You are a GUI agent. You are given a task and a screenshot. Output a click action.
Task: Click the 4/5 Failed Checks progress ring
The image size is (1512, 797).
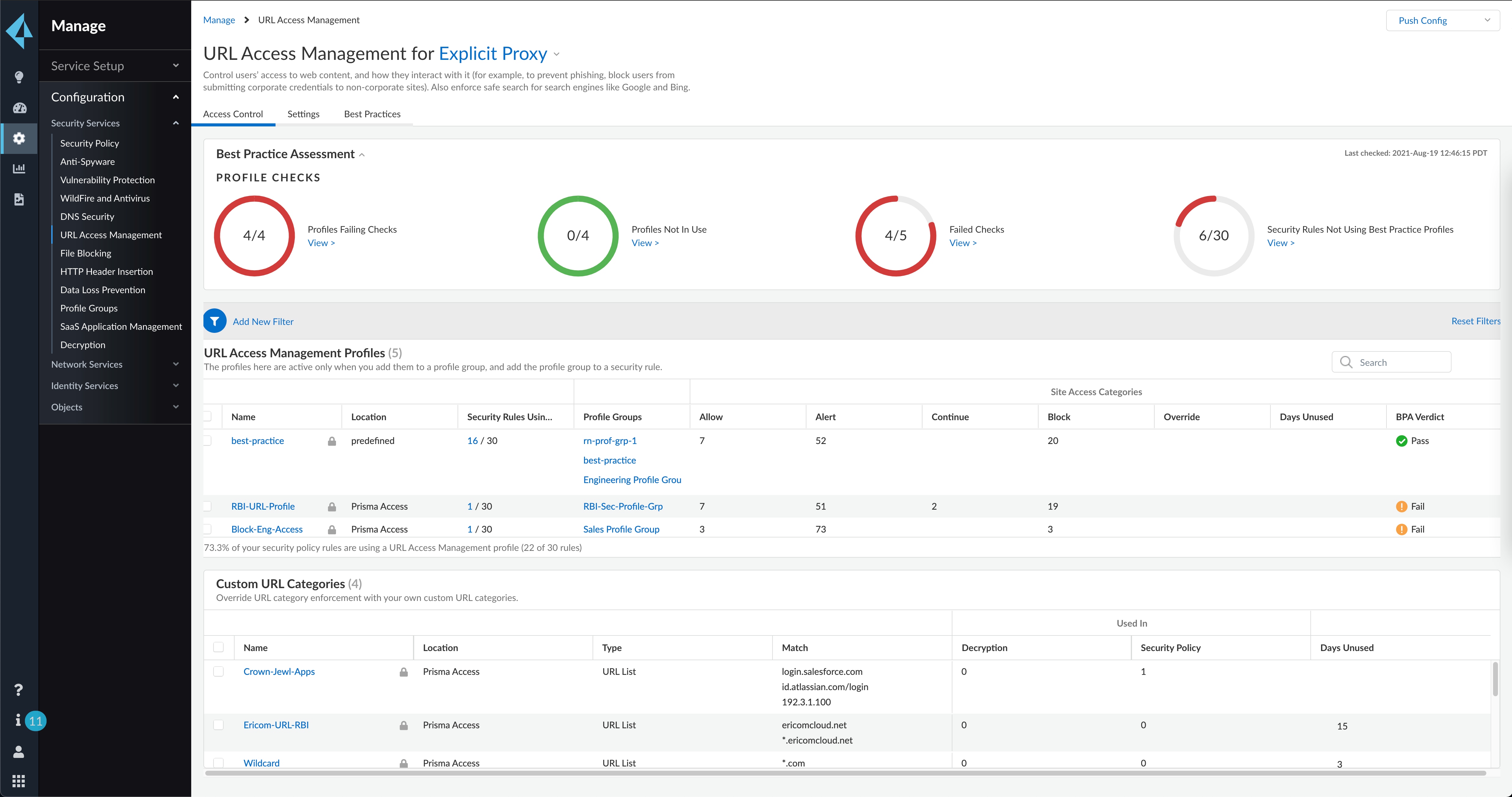pyautogui.click(x=895, y=235)
